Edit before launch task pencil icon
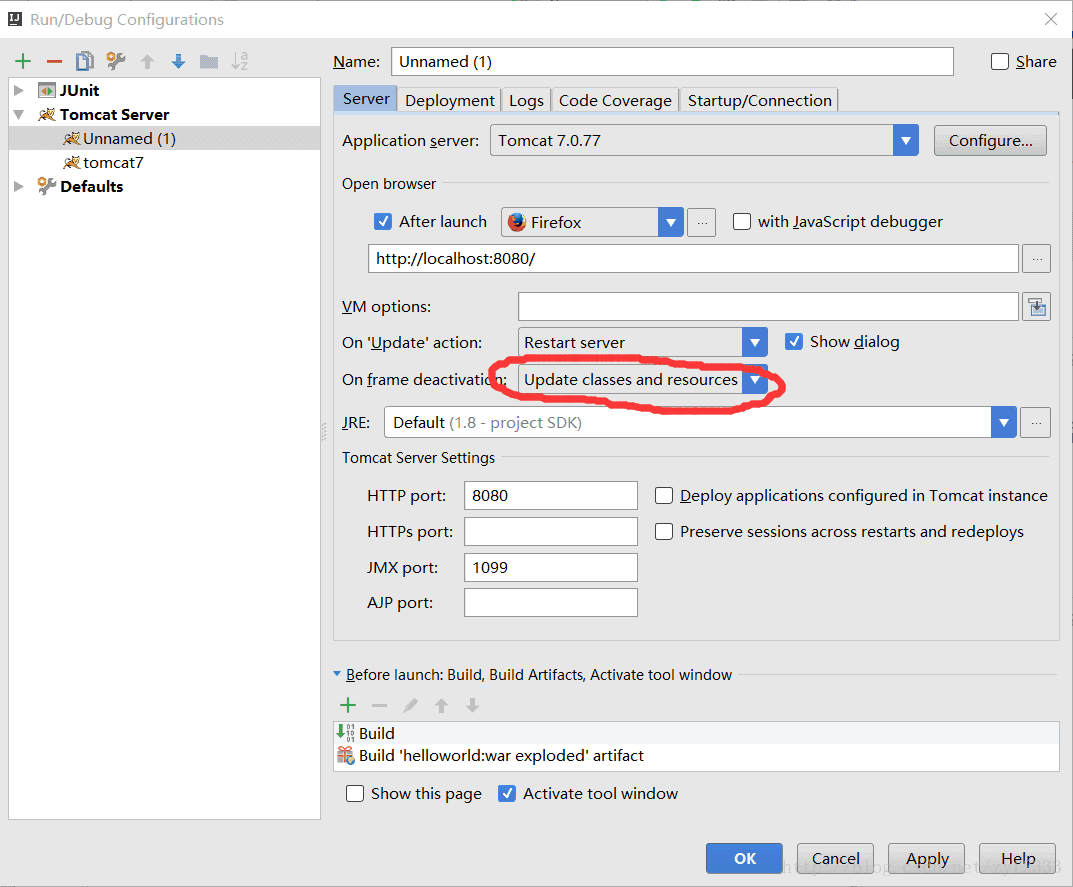Screen dimensions: 1073x887 coord(410,705)
